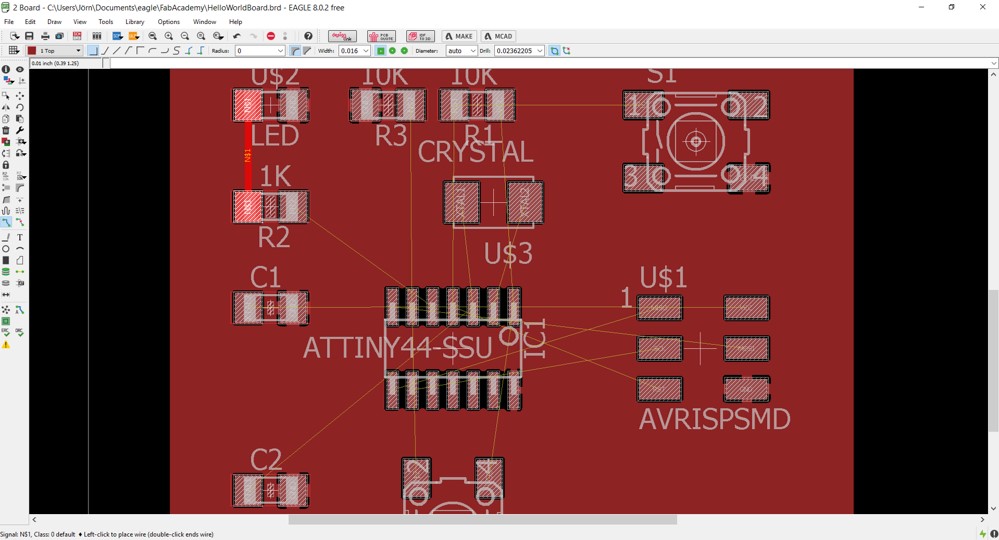Open the Options menu
This screenshot has height=540, width=999.
pyautogui.click(x=168, y=22)
